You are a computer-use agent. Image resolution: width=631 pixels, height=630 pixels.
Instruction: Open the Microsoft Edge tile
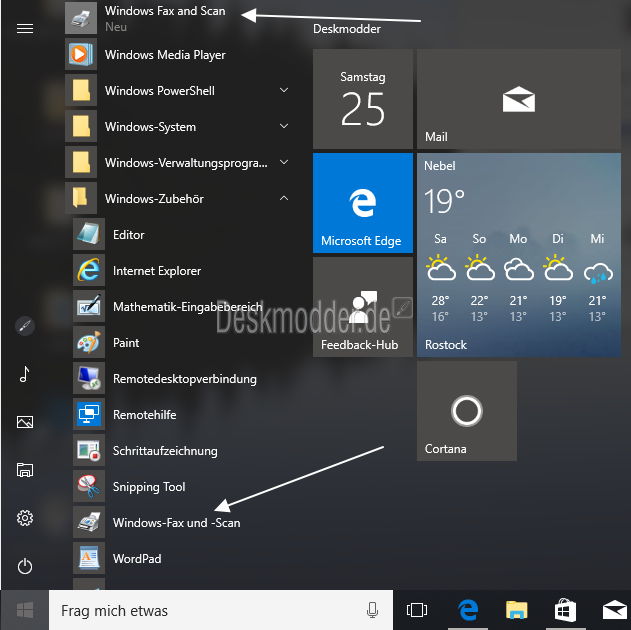click(x=363, y=203)
